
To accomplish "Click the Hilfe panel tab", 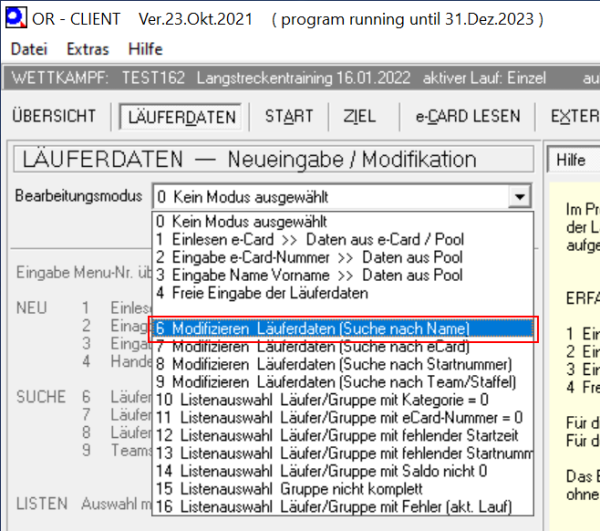I will [571, 160].
